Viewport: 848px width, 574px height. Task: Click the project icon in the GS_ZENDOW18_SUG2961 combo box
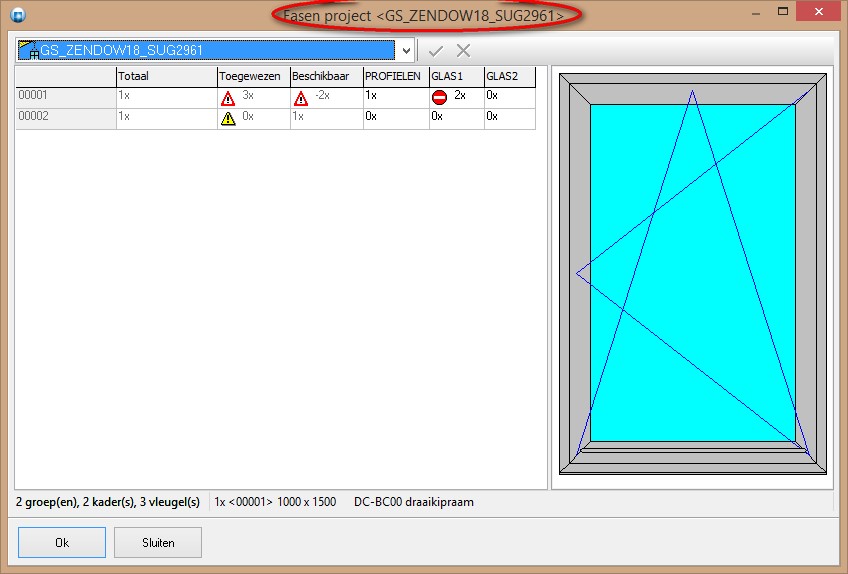29,50
